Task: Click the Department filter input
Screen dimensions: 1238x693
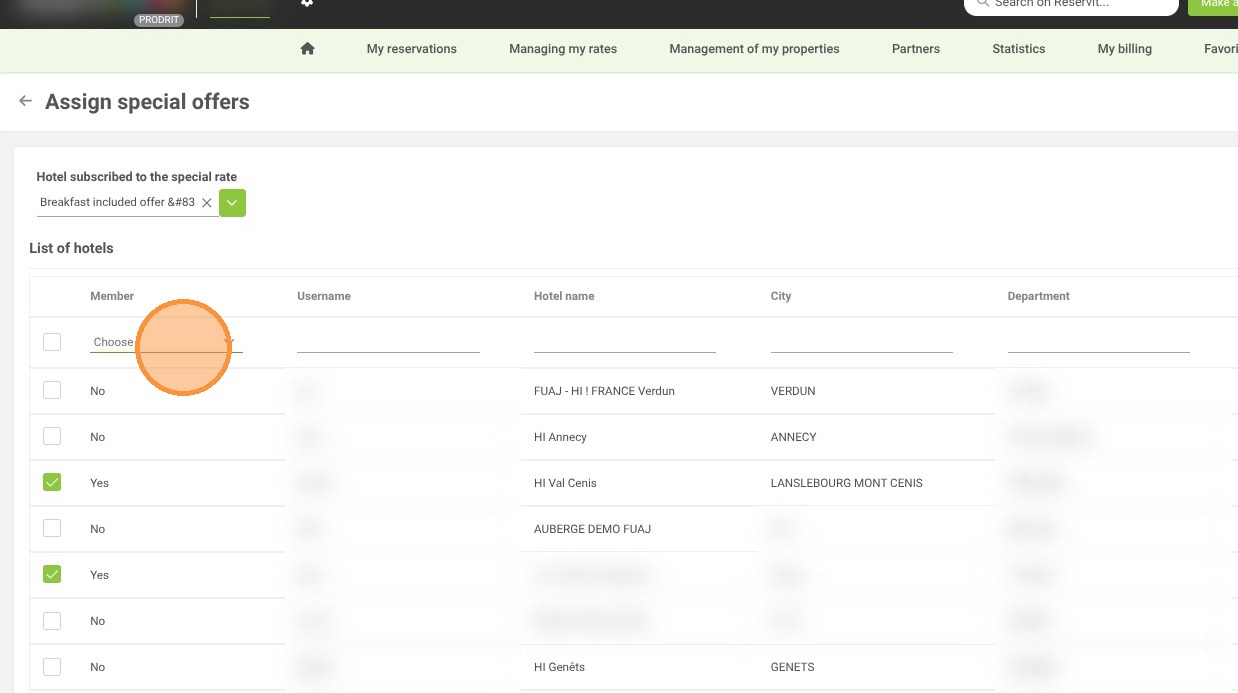Action: [x=1099, y=342]
